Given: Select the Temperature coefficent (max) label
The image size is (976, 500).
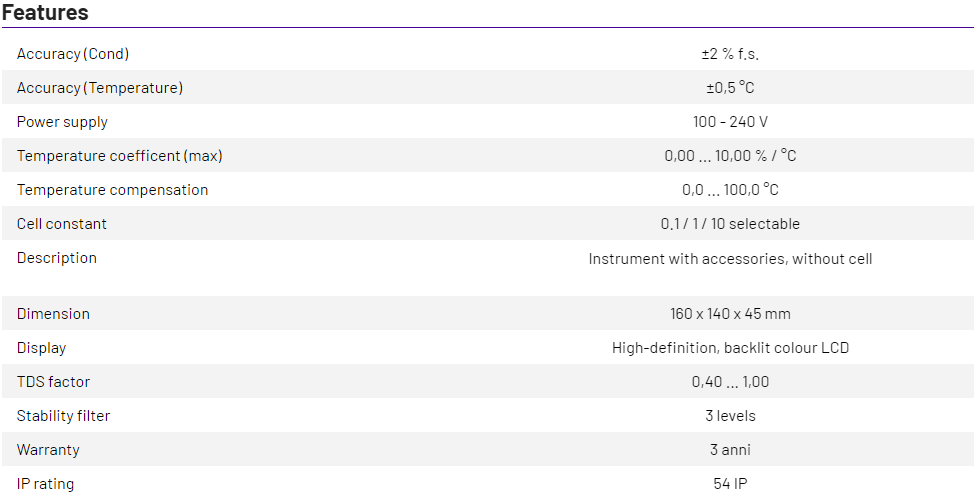Looking at the screenshot, I should coord(120,156).
